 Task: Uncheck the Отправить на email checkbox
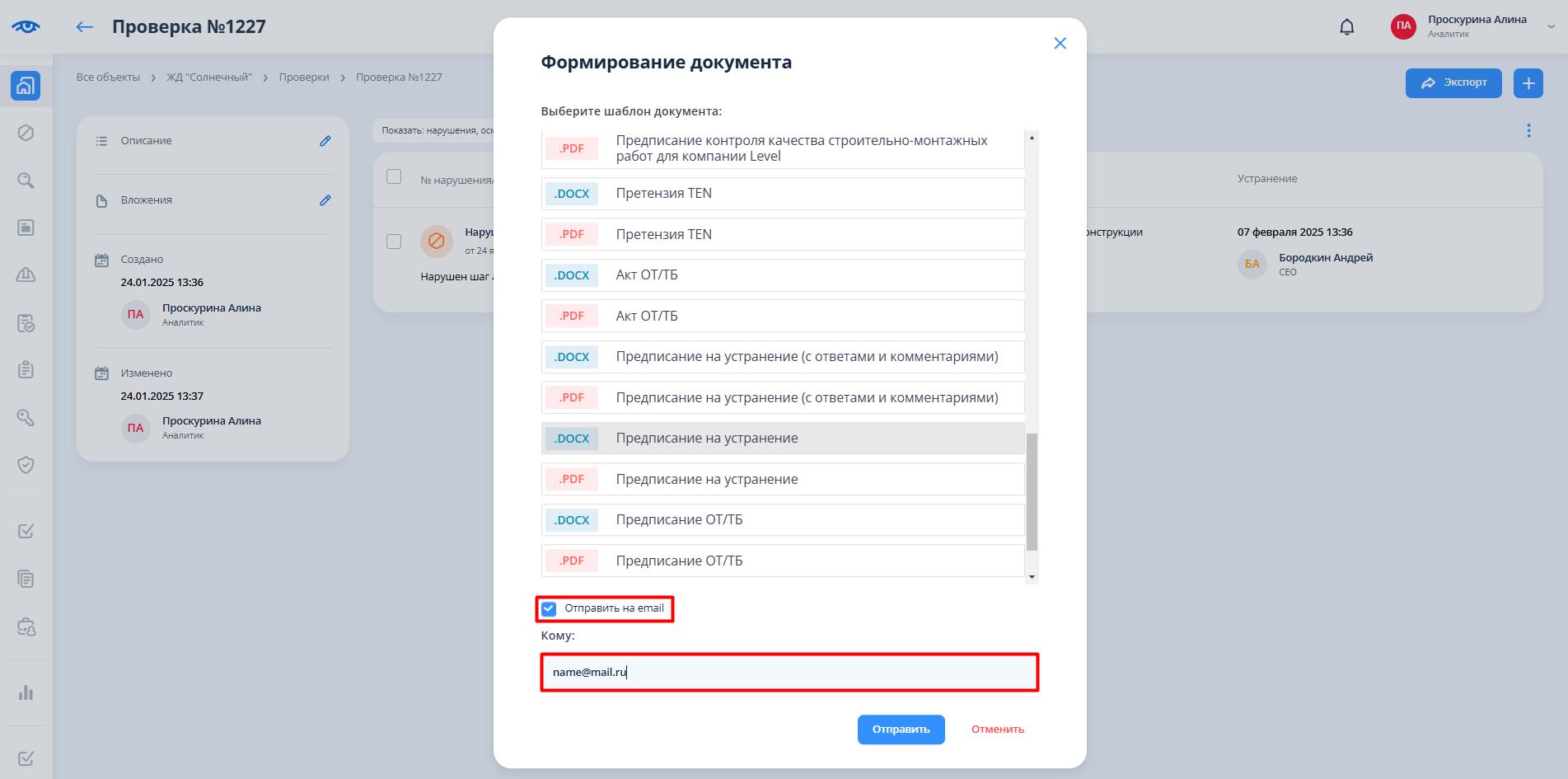coord(550,609)
